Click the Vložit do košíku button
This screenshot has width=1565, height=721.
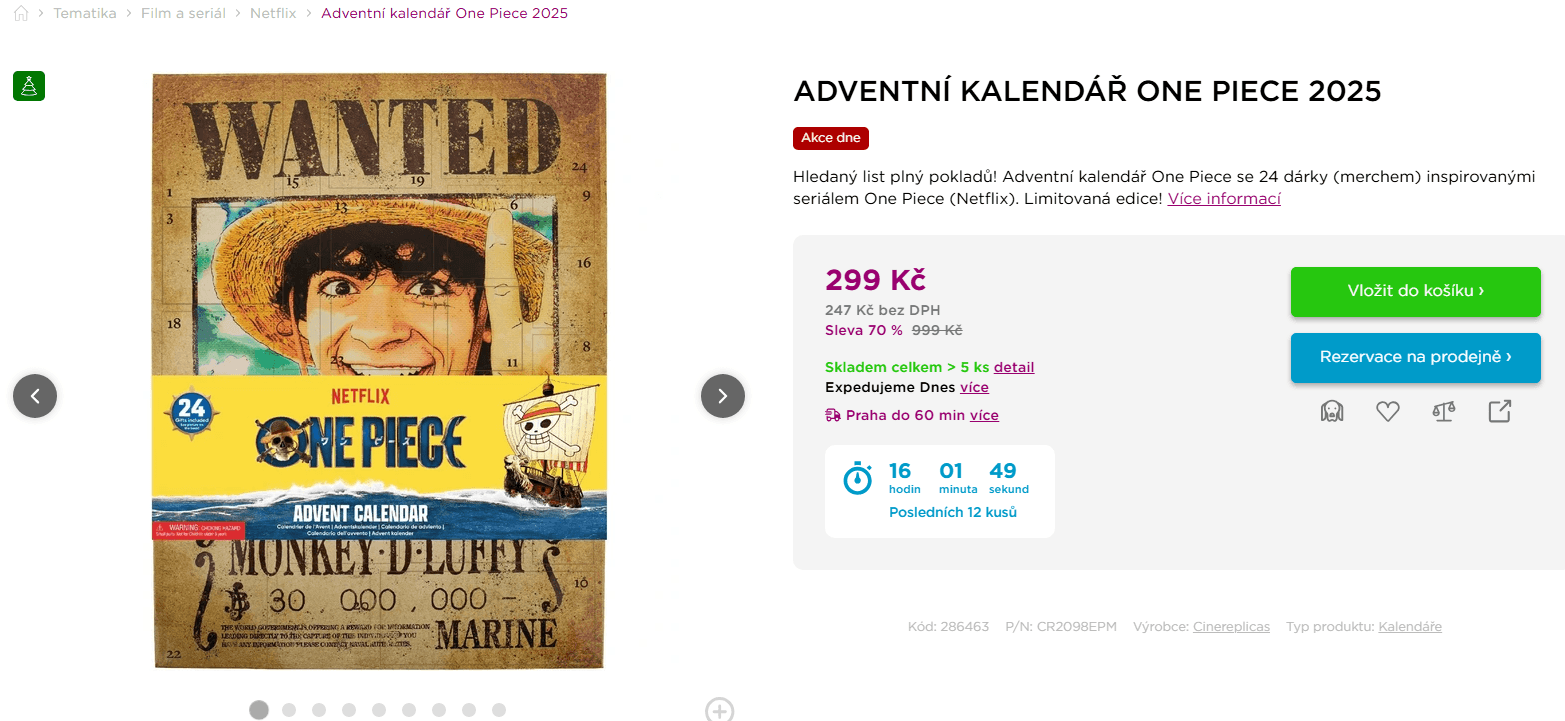1415,291
